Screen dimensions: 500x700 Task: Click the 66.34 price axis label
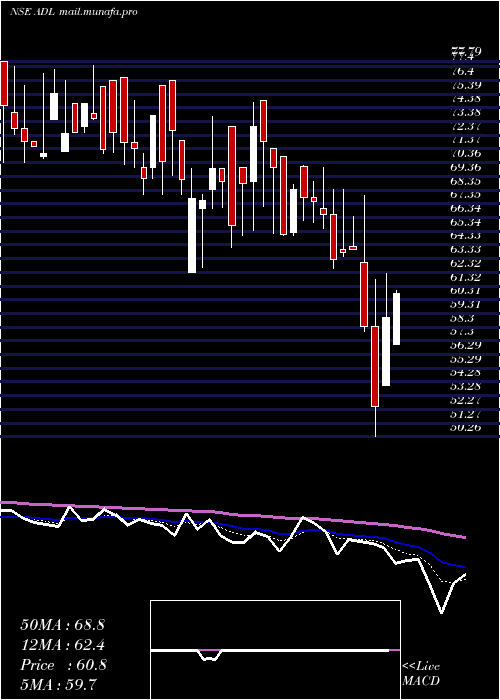coord(465,208)
